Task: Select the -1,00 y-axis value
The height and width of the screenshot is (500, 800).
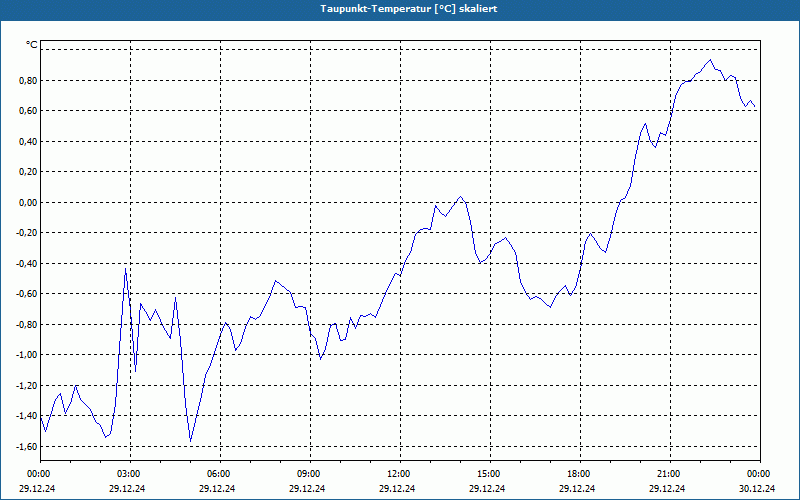Action: click(x=26, y=355)
